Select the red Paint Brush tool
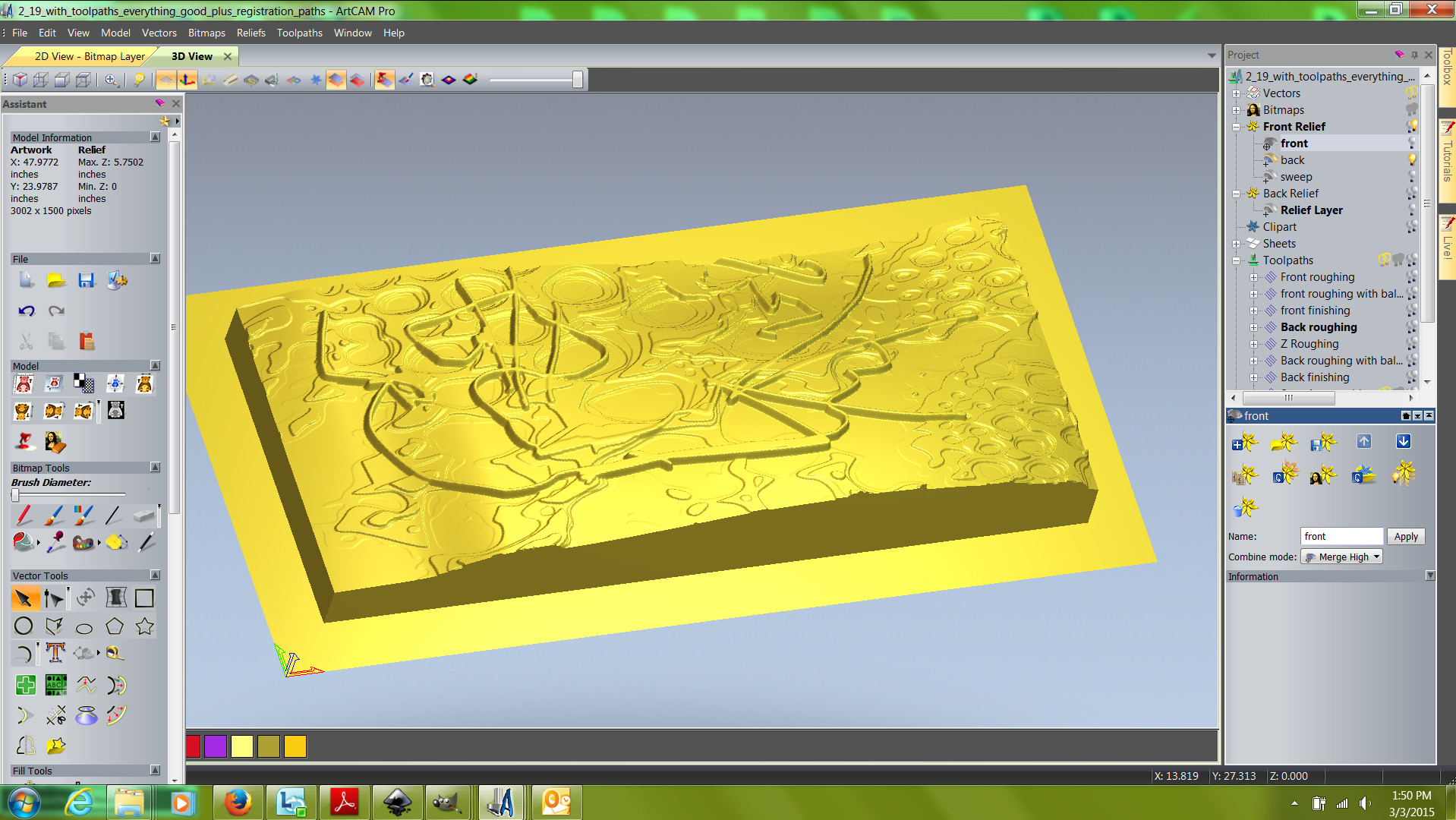 (24, 516)
